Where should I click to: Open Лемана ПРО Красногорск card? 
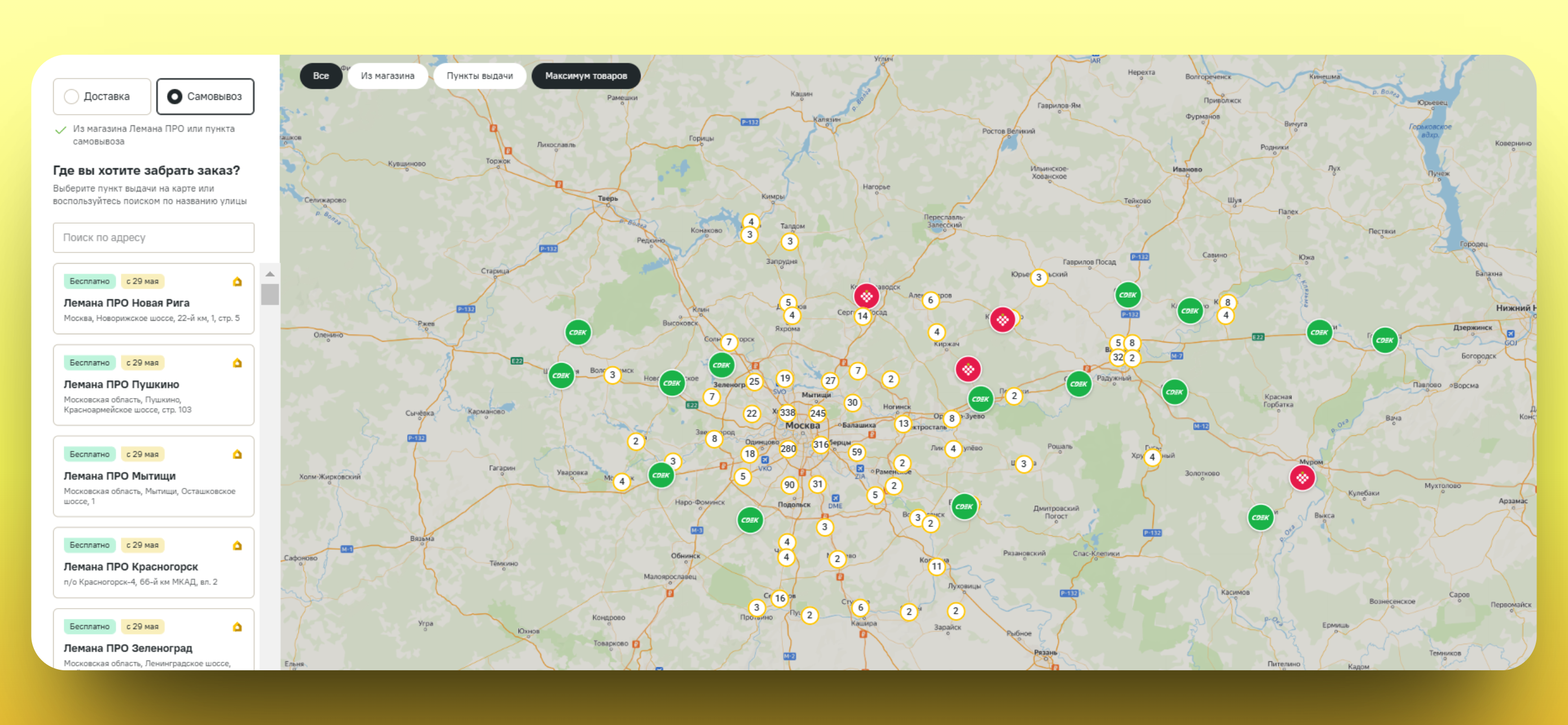(154, 562)
